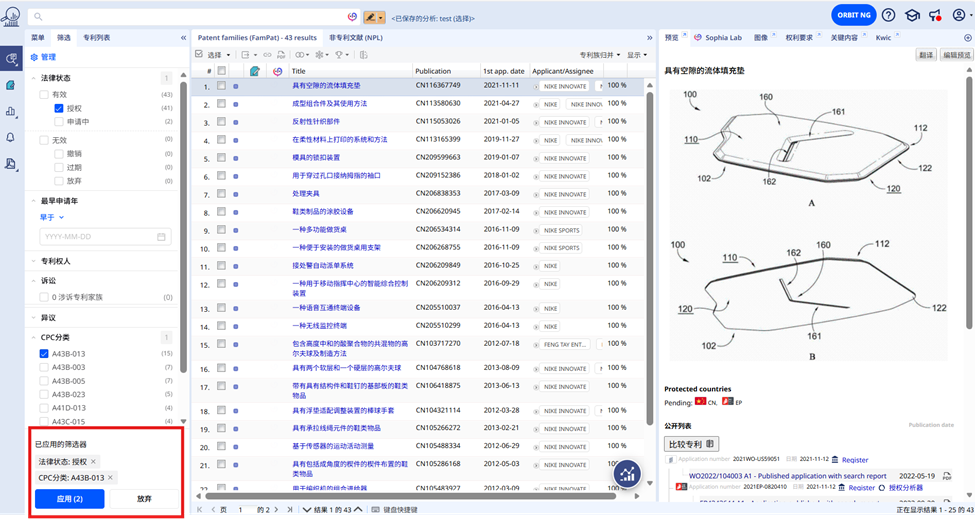This screenshot has height=519, width=975.
Task: Open the Orbit logo home icon
Action: [11, 16]
